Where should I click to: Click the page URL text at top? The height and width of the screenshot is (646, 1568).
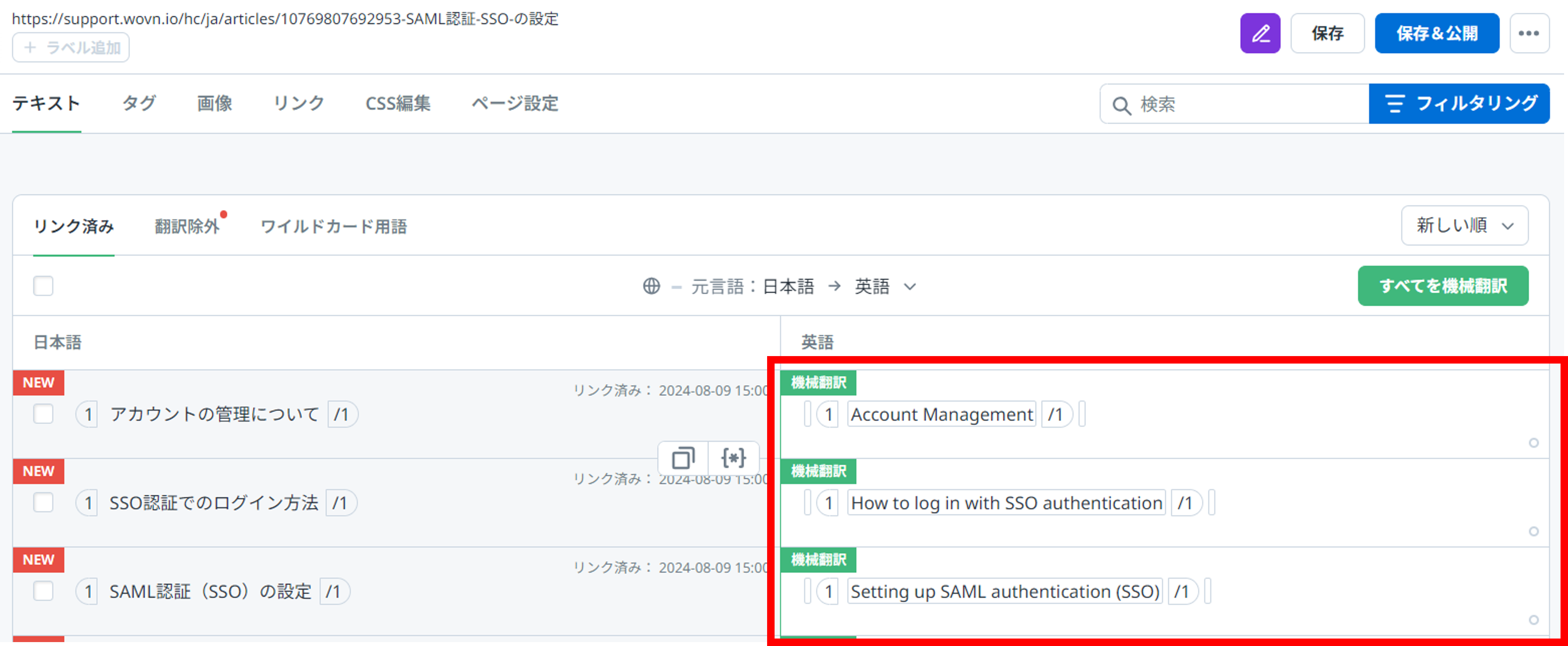tap(285, 18)
